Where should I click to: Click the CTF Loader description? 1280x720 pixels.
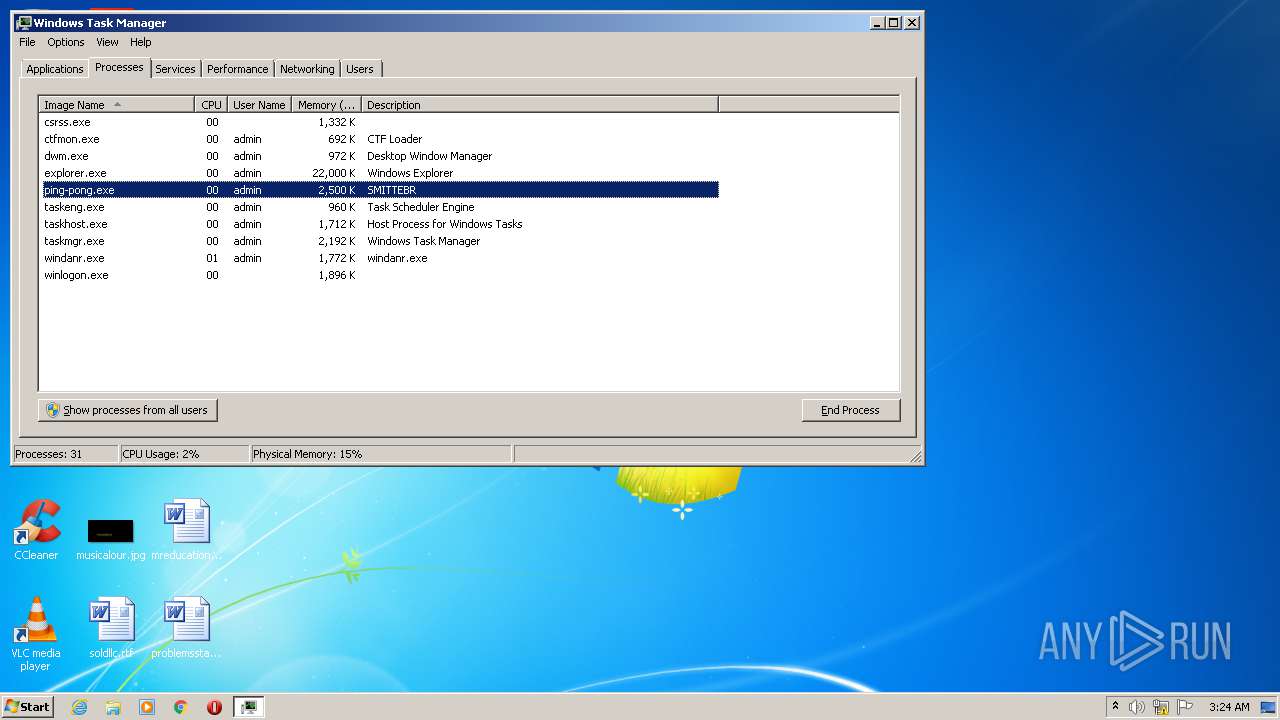395,139
